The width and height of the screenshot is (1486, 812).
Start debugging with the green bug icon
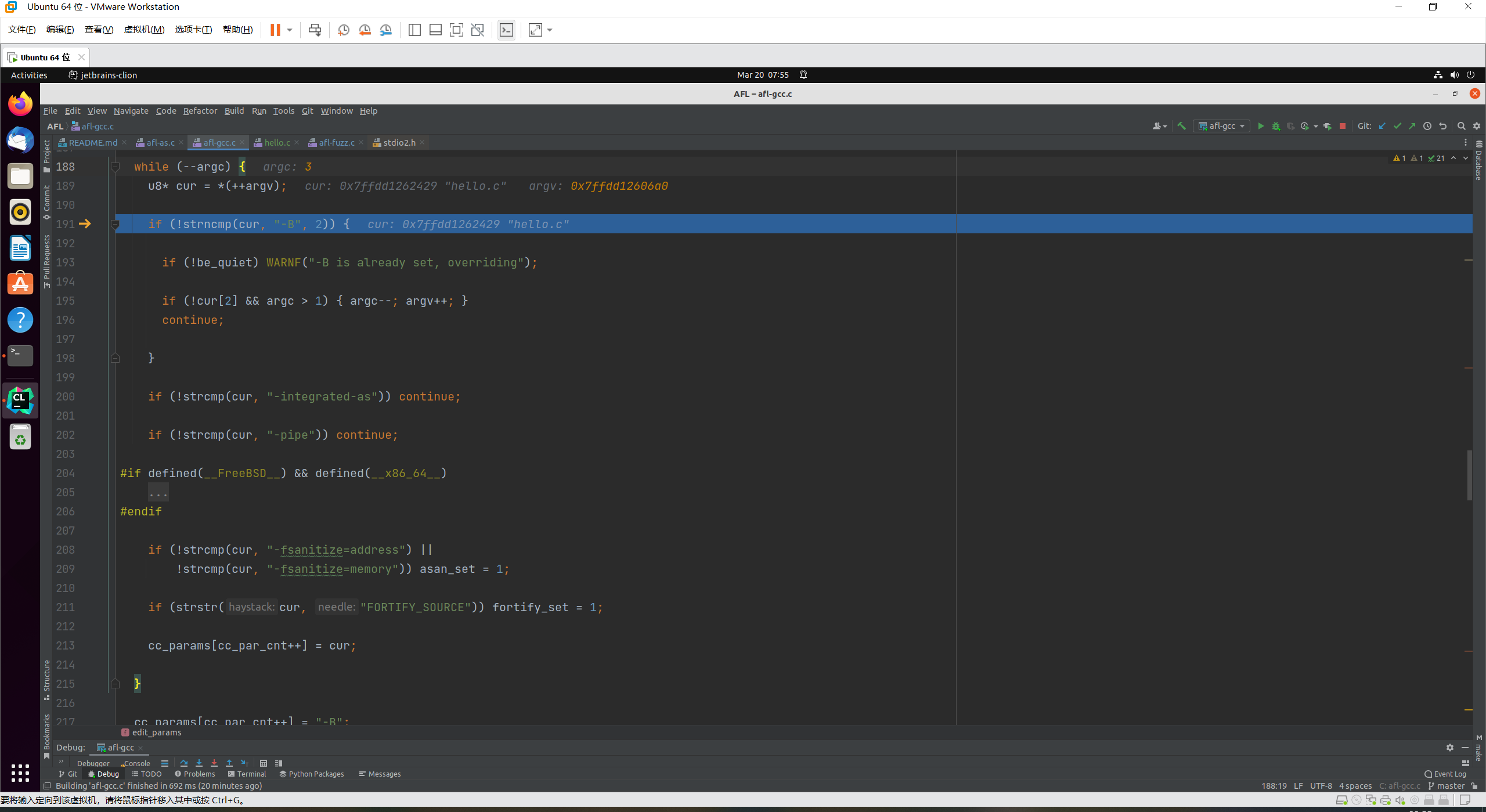1276,126
